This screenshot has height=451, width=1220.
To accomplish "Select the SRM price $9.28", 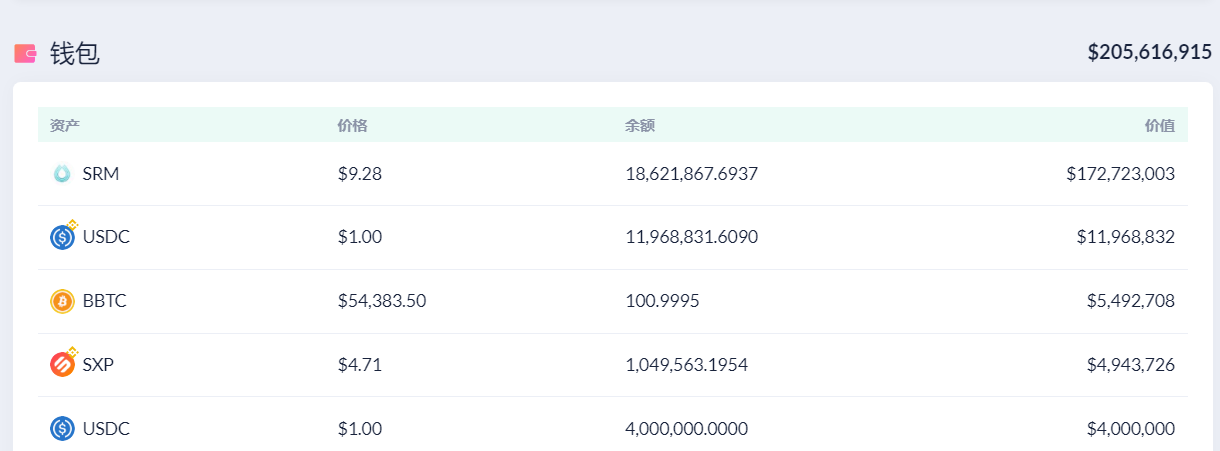I will (360, 174).
